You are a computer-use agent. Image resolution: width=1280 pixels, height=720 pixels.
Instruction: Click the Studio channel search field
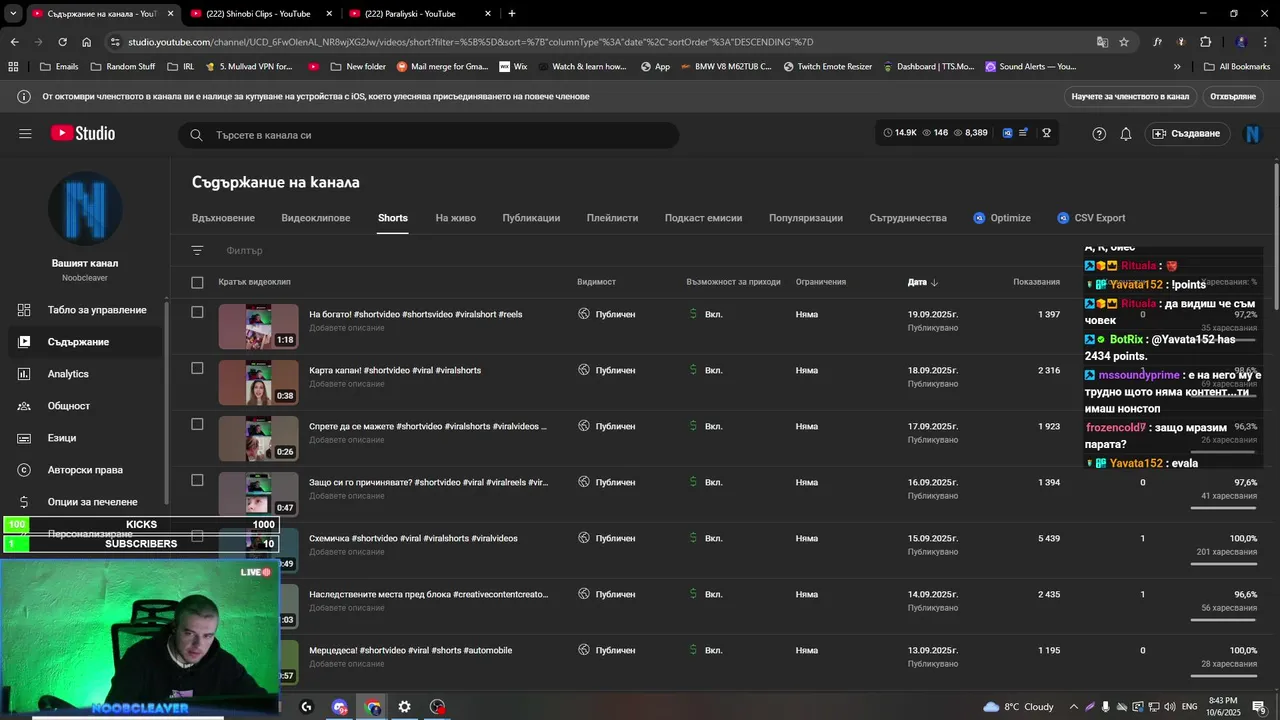(x=428, y=135)
